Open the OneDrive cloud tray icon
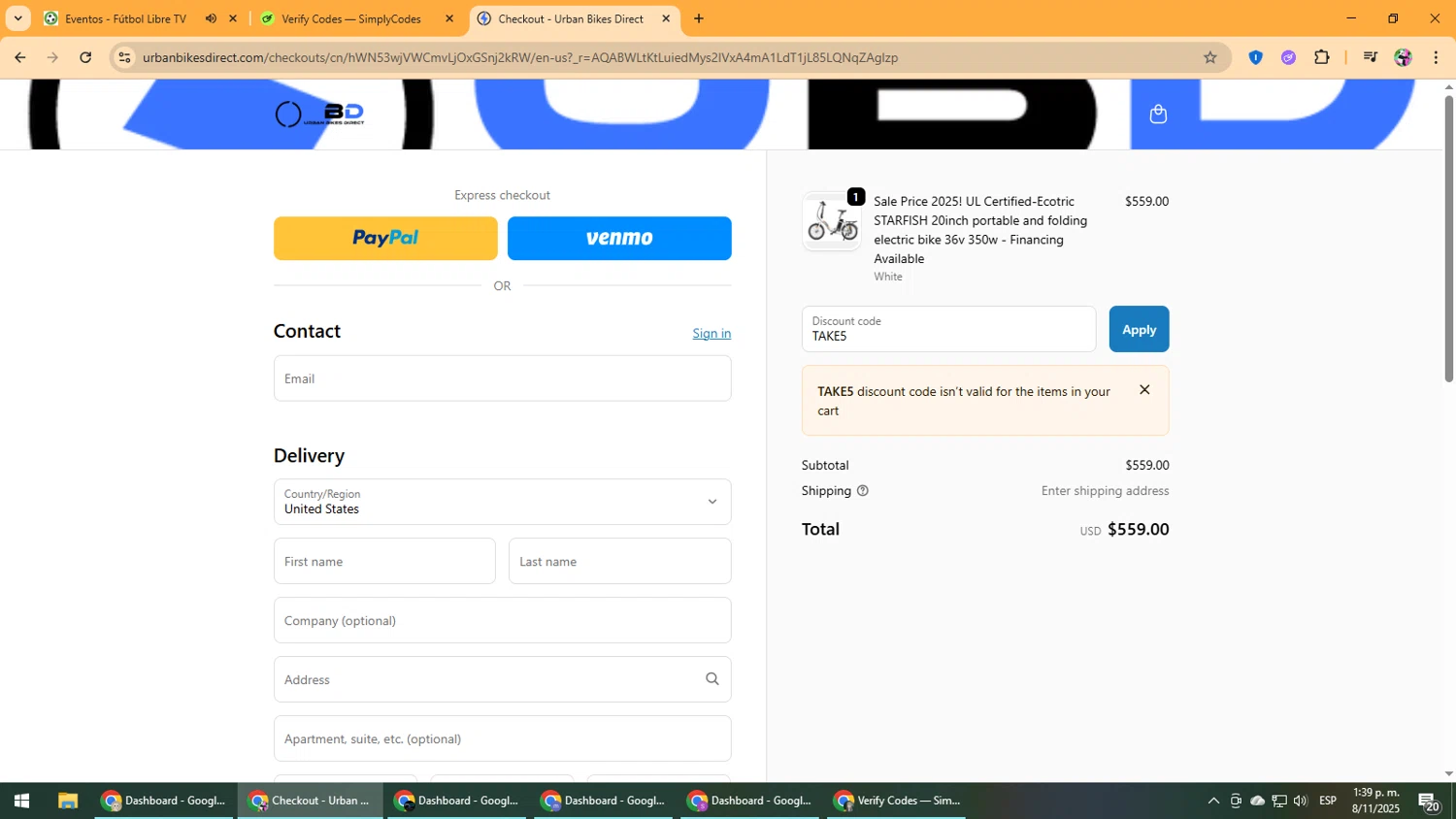1456x819 pixels. click(x=1257, y=801)
